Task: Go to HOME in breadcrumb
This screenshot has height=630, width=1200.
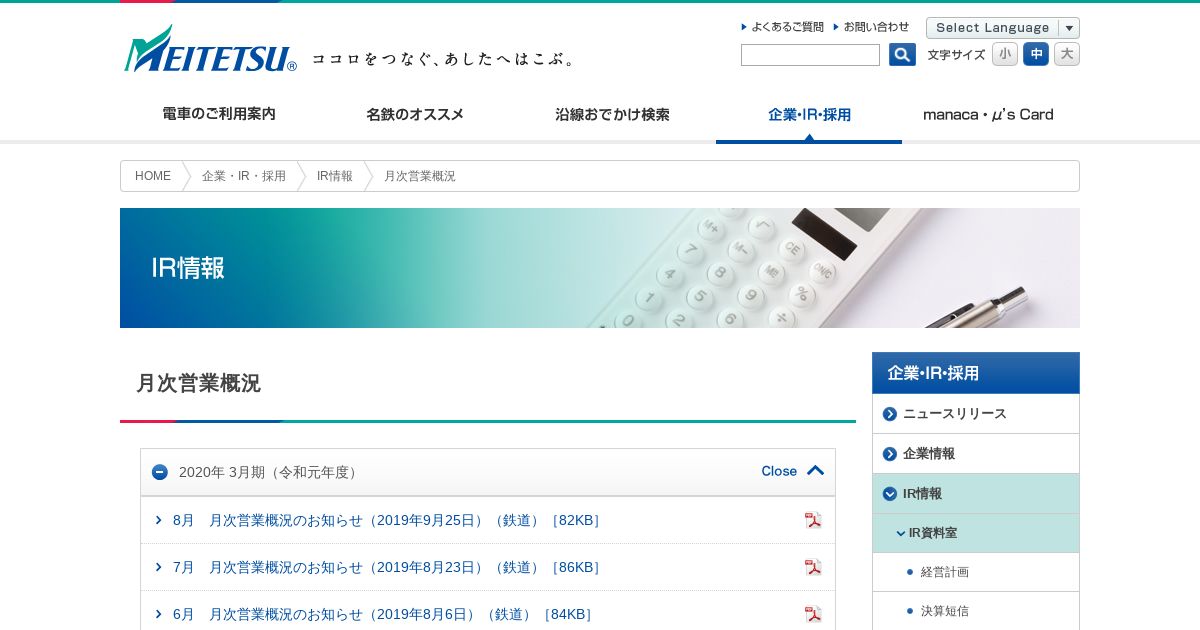Action: point(153,176)
